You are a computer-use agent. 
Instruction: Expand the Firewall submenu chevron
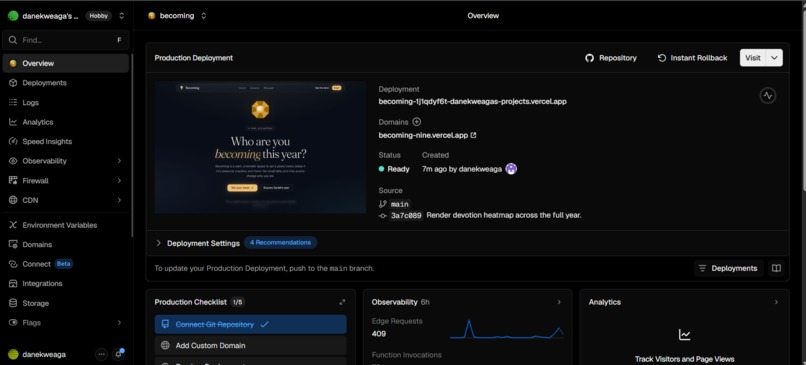click(x=119, y=180)
